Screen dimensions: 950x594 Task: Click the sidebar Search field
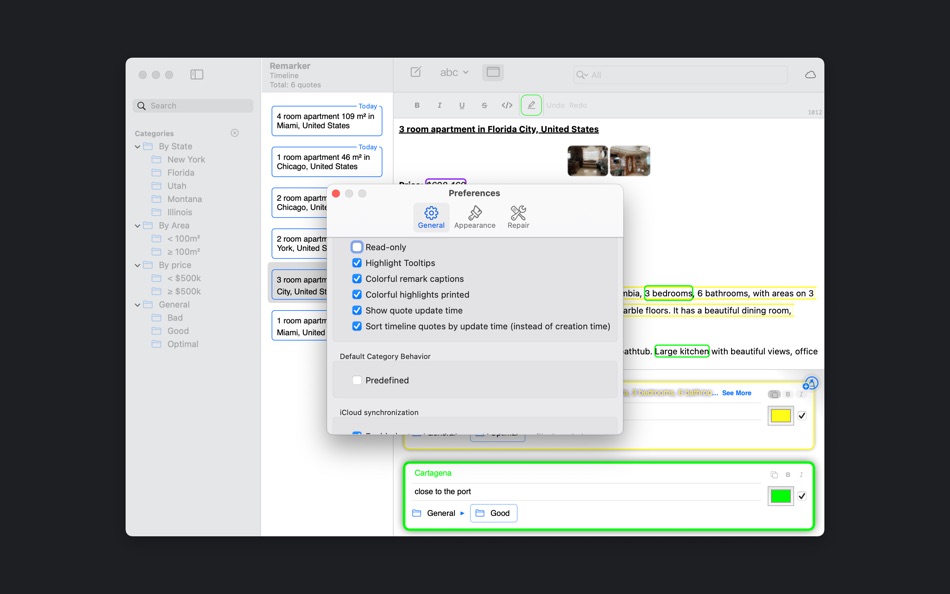pyautogui.click(x=193, y=105)
